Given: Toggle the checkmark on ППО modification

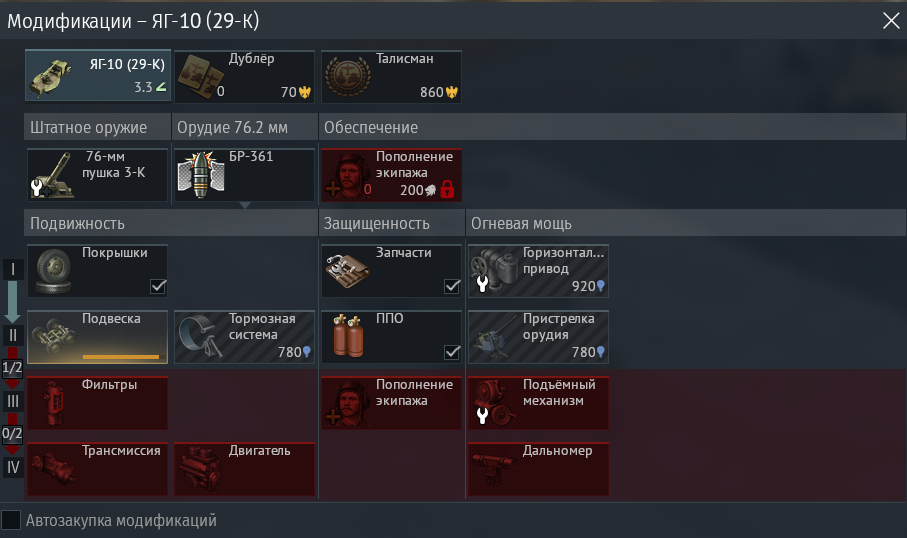Looking at the screenshot, I should point(452,352).
